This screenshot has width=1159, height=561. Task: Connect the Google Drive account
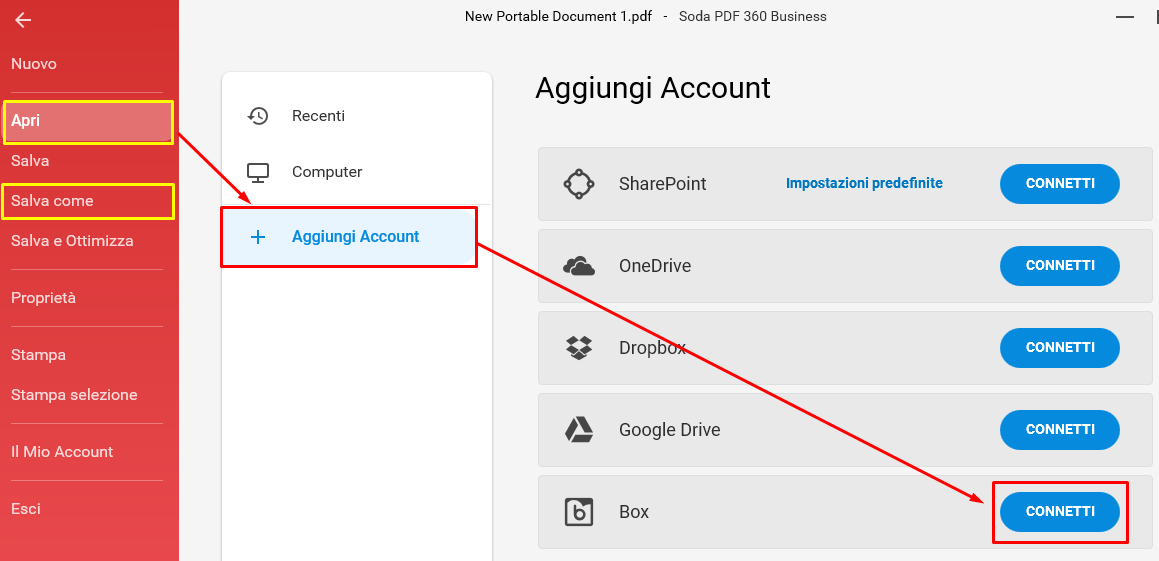coord(1060,429)
